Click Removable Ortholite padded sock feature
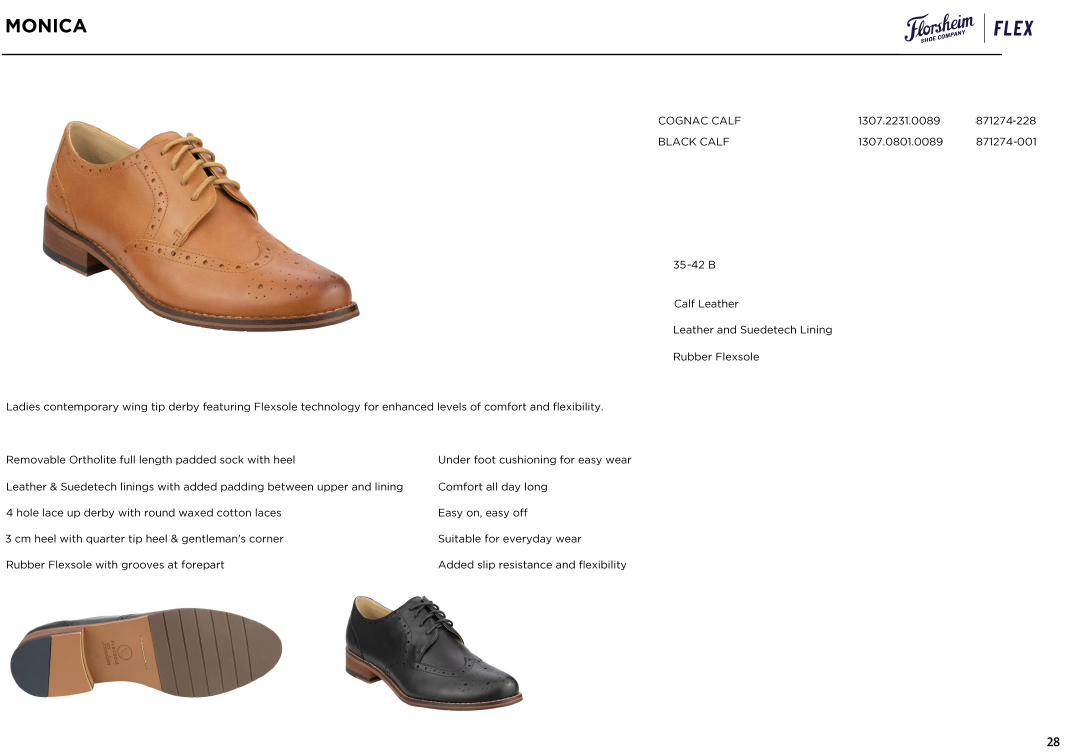Viewport: 1080px width, 753px height. (150, 460)
